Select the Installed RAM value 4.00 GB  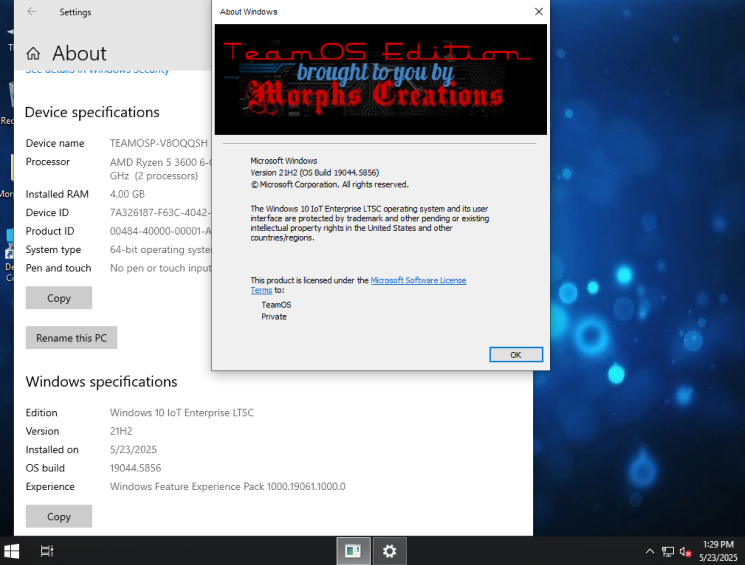(x=127, y=194)
